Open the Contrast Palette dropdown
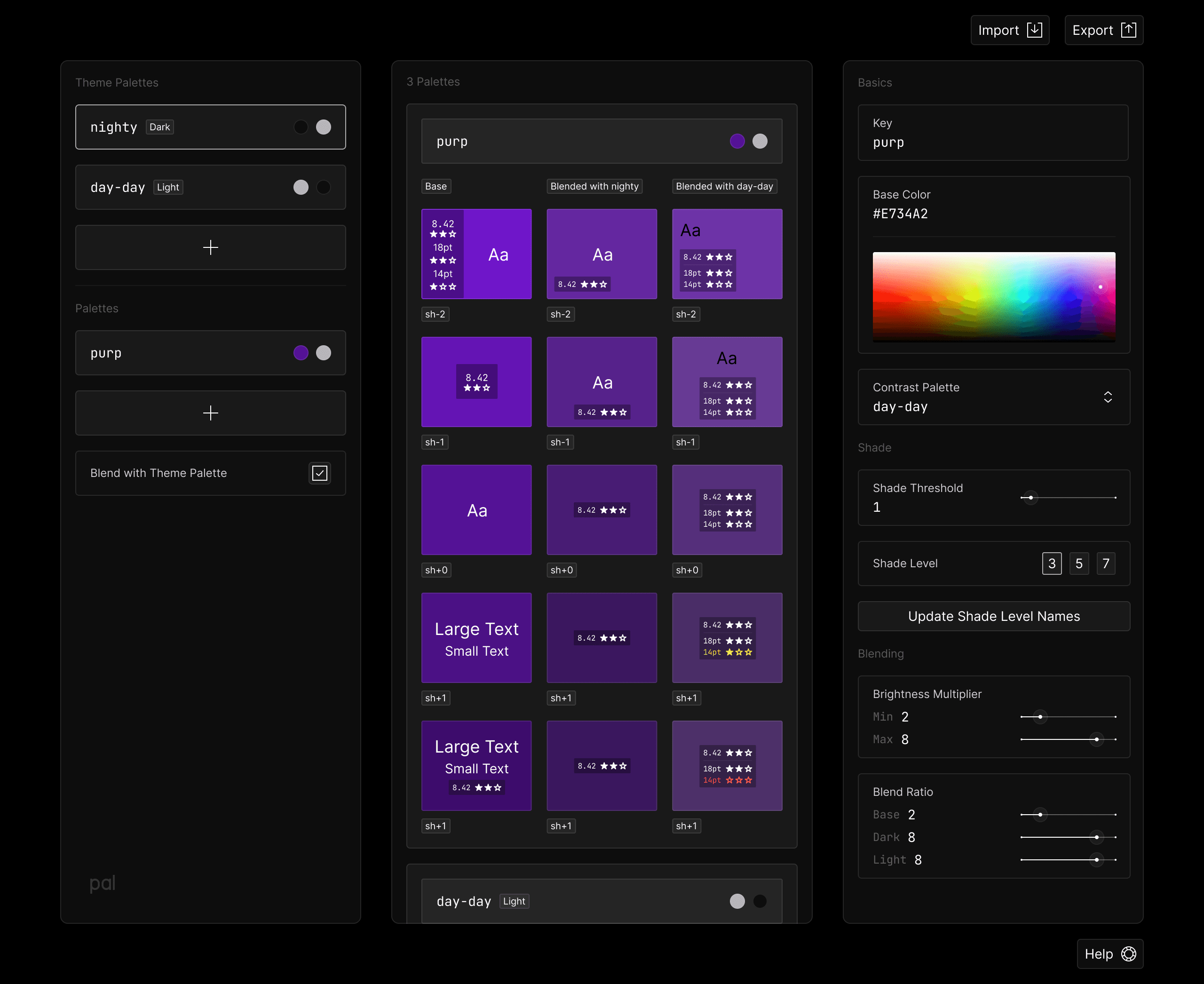Viewport: 1204px width, 984px height. pyautogui.click(x=994, y=397)
